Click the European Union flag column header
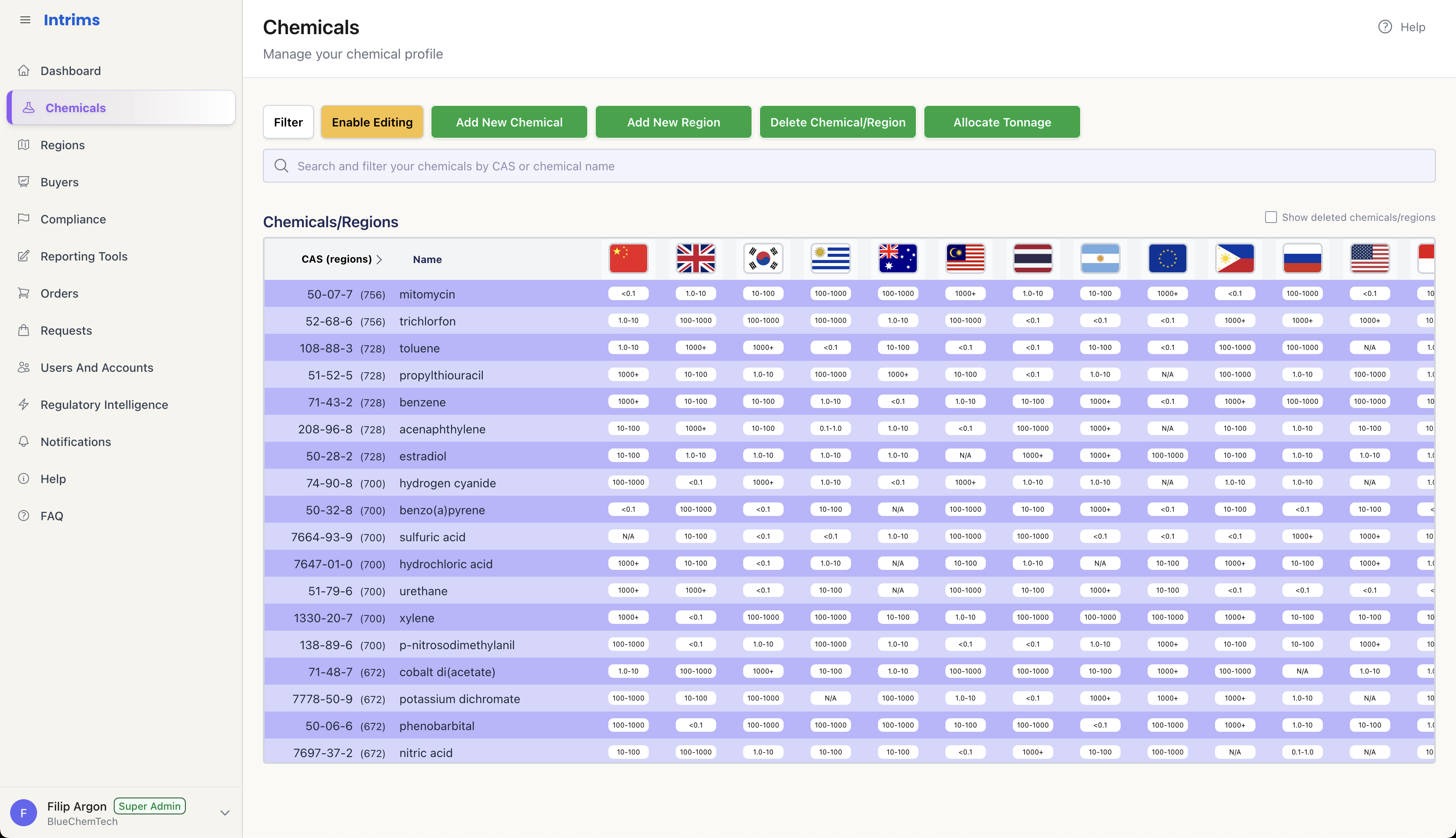Viewport: 1456px width, 838px height. click(x=1167, y=258)
